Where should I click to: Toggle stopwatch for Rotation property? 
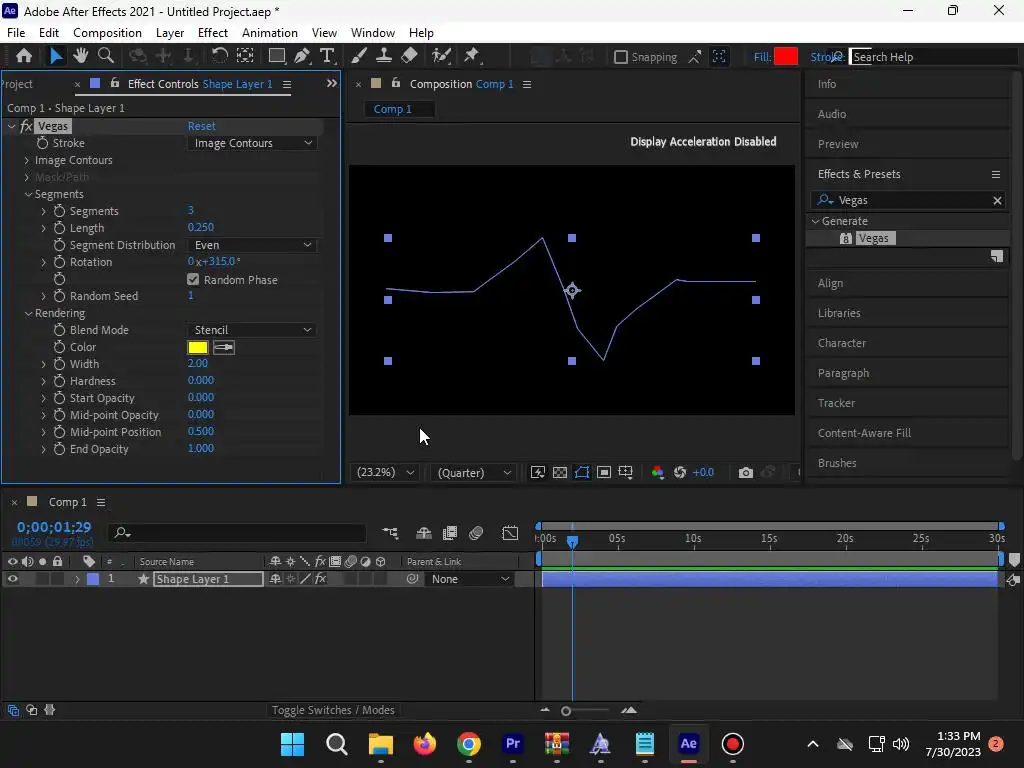tap(59, 262)
